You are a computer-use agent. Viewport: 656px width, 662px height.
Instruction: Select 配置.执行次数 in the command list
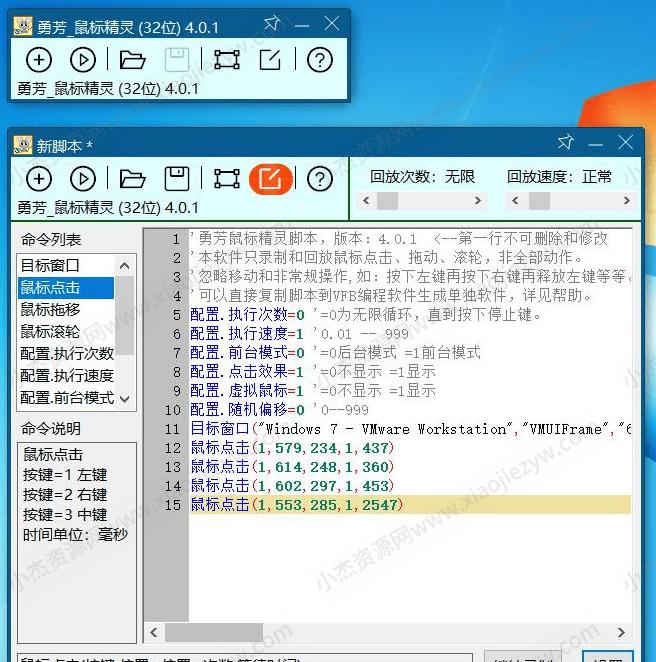(x=66, y=354)
